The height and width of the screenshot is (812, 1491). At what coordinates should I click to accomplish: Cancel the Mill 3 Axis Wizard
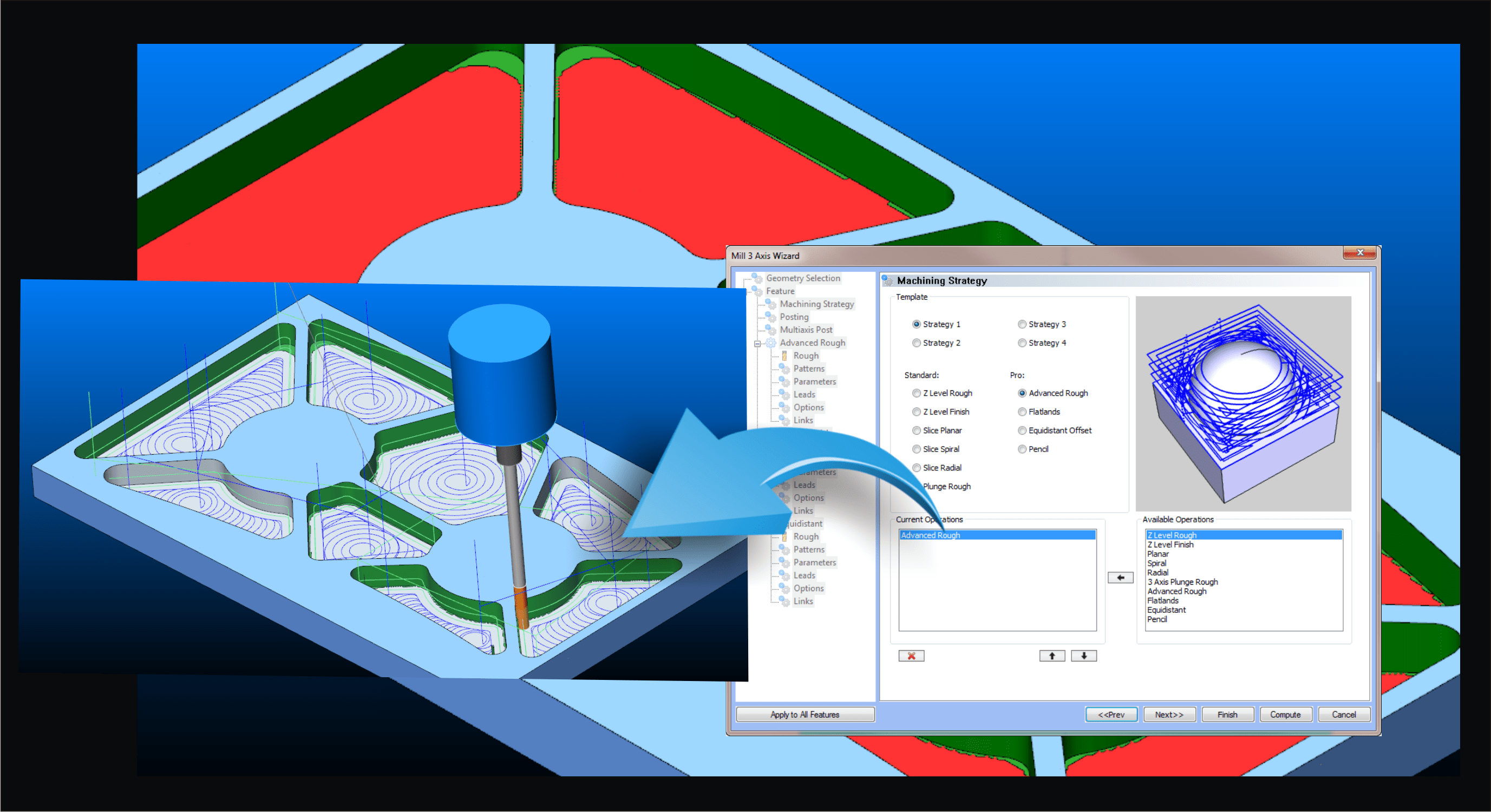(x=1344, y=714)
